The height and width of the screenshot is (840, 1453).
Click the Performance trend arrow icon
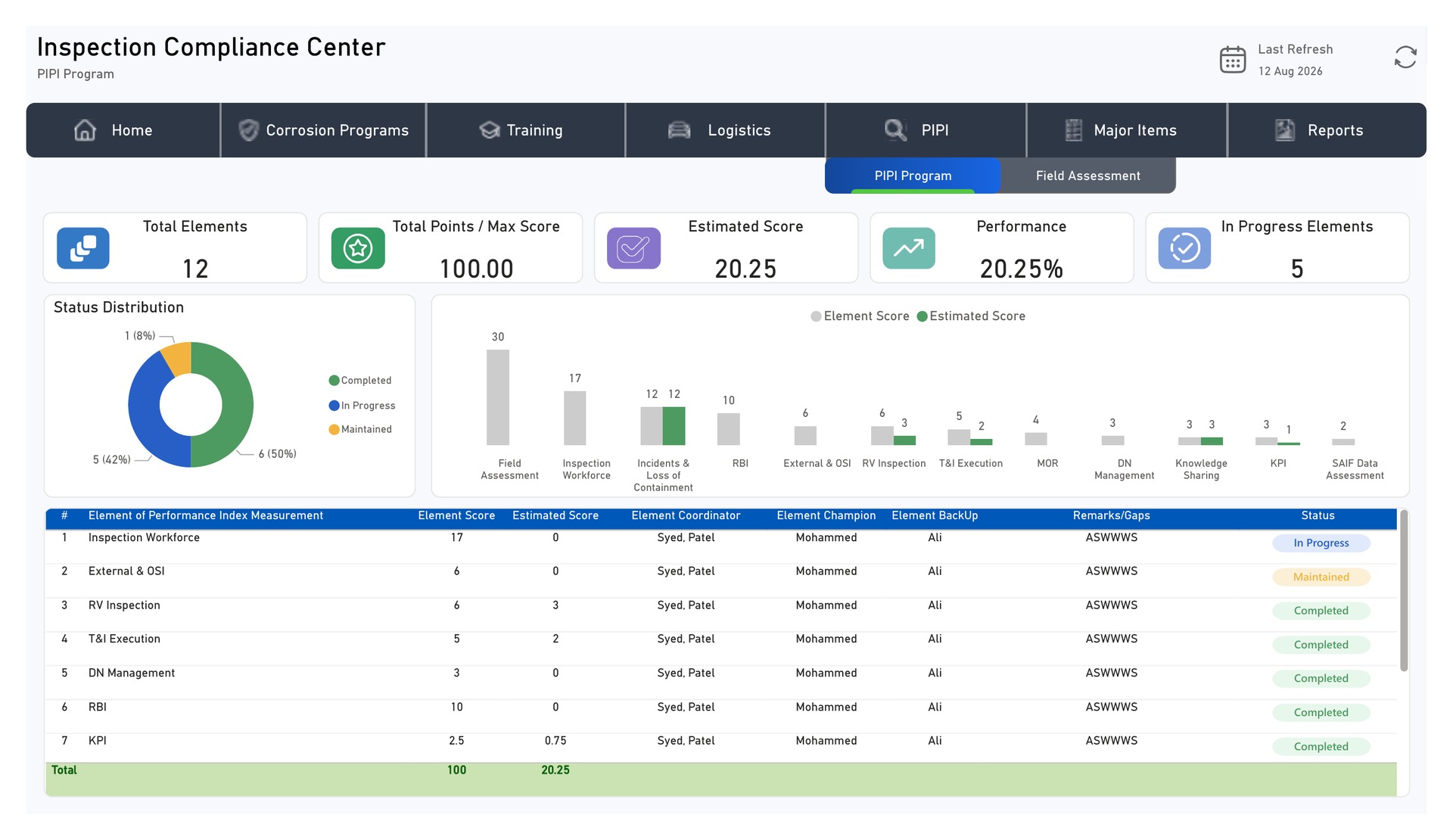909,248
